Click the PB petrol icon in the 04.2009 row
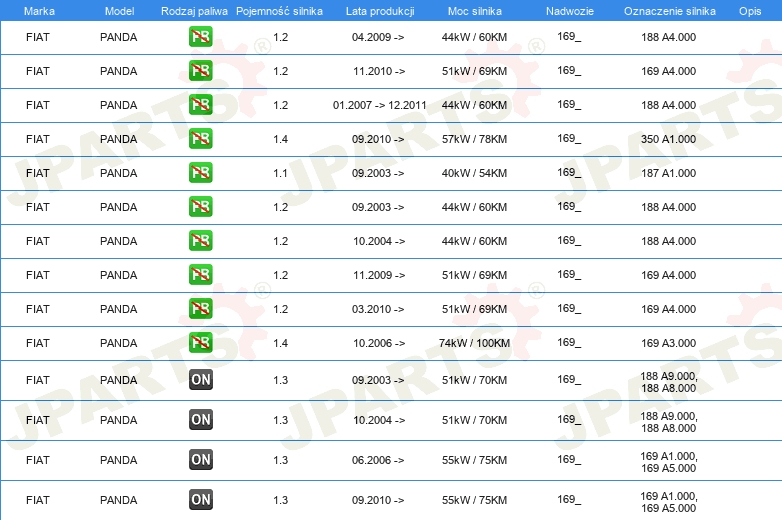 click(200, 37)
